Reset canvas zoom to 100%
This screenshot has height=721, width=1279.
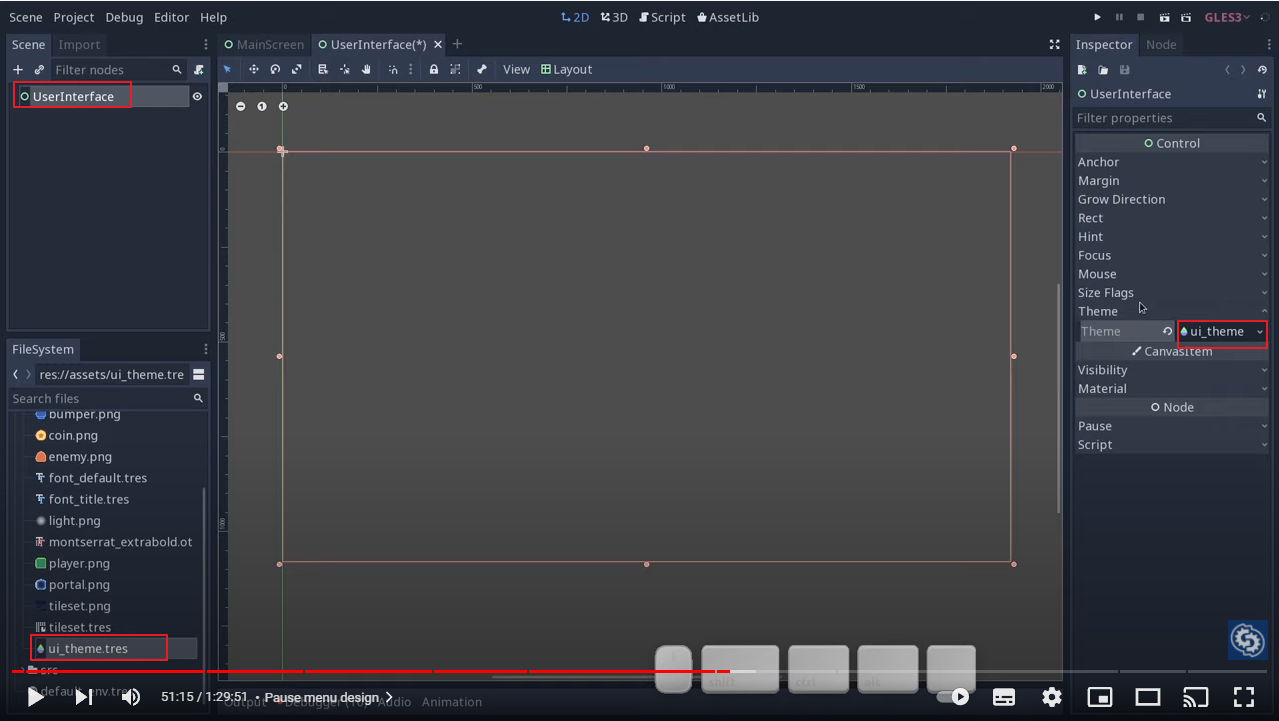click(x=262, y=106)
